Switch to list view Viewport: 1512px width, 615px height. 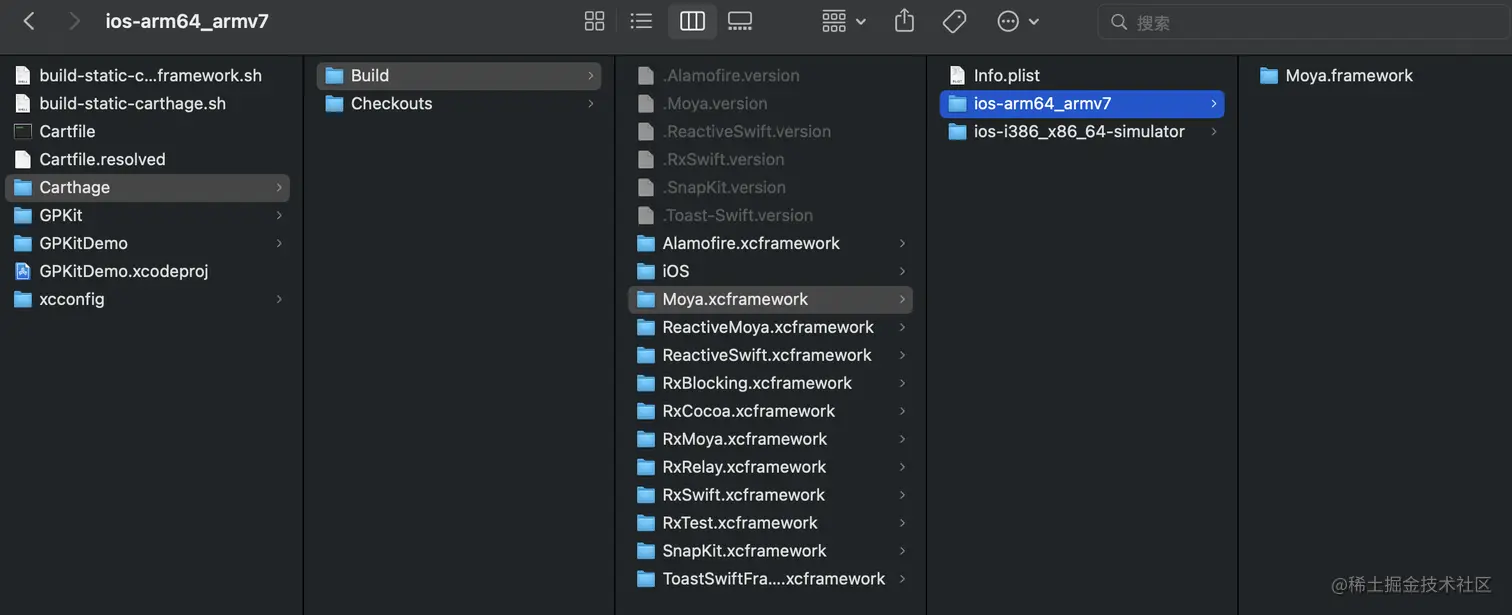tap(642, 21)
